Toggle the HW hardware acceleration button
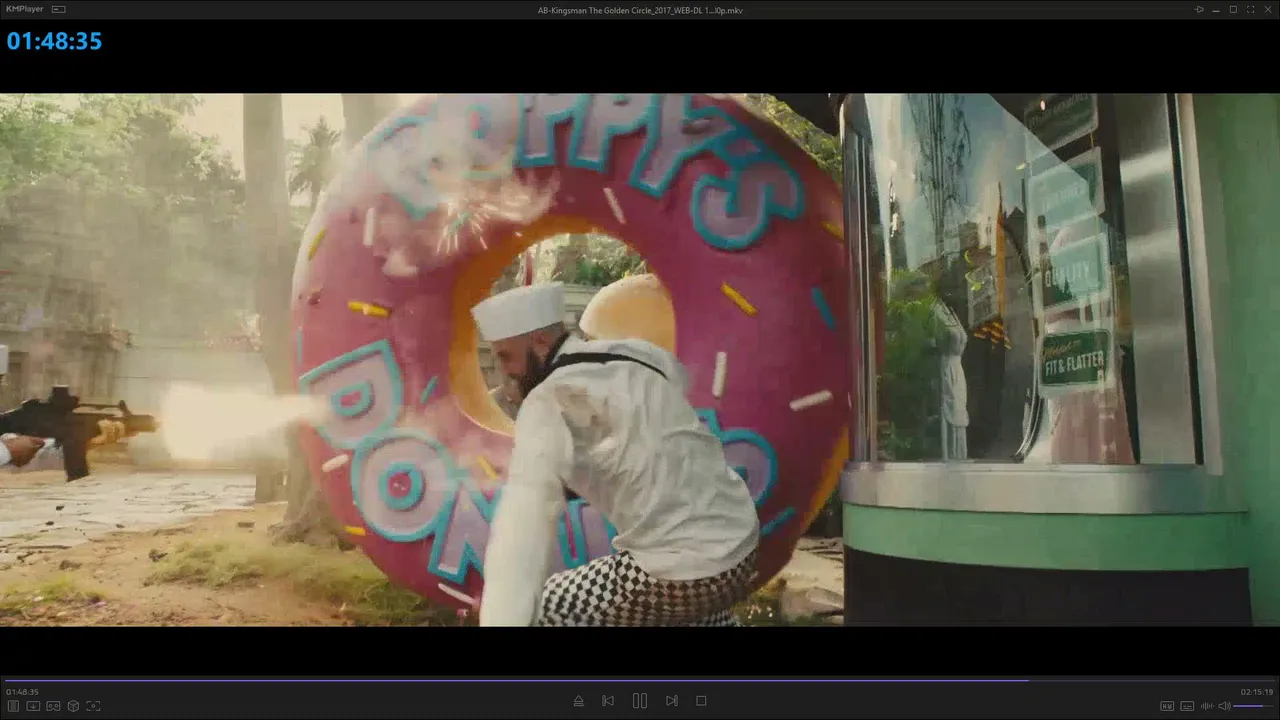The image size is (1280, 720). (1167, 706)
